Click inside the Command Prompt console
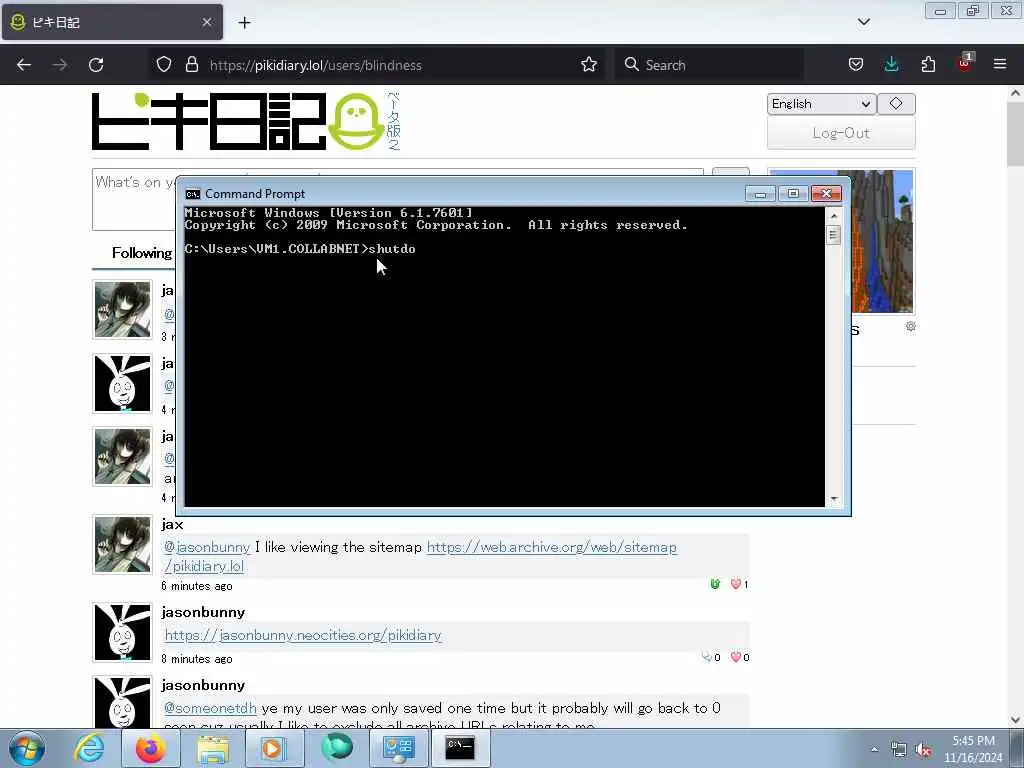This screenshot has width=1024, height=768. click(504, 356)
